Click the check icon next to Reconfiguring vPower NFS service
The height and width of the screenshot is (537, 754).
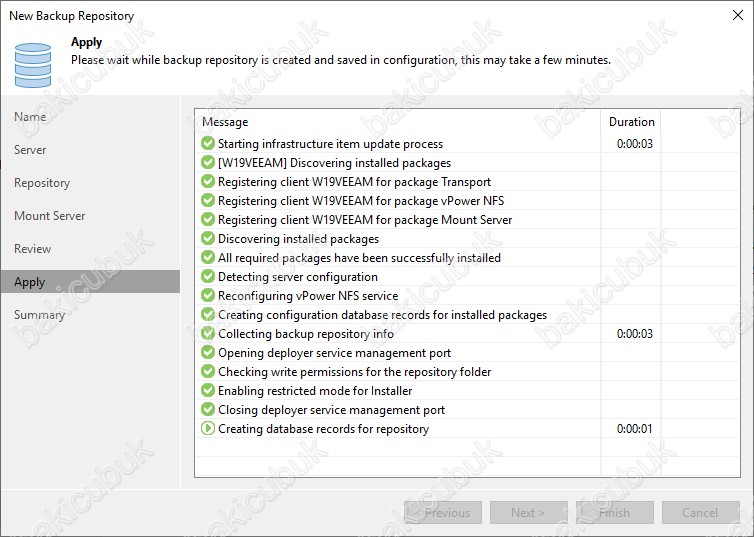[208, 295]
